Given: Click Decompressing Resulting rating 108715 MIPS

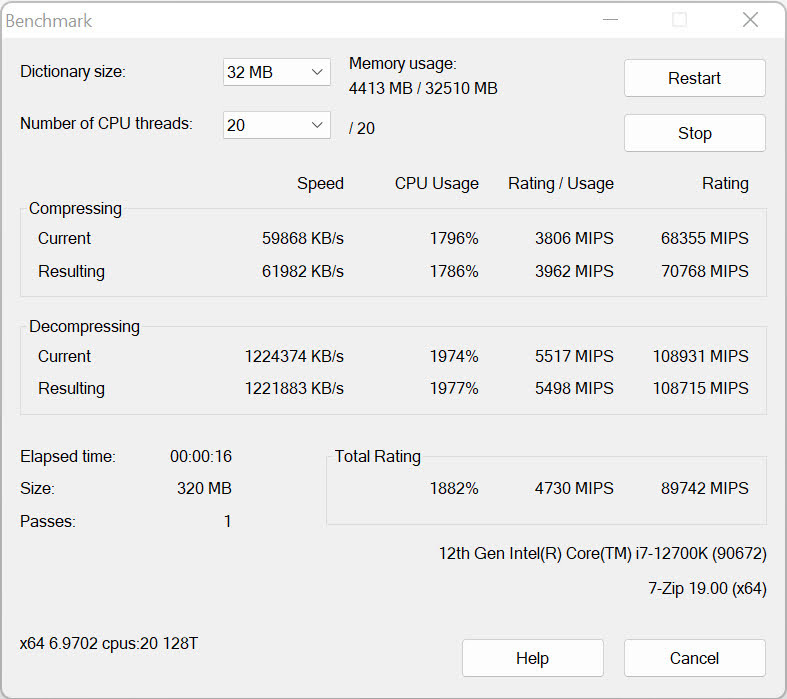Looking at the screenshot, I should [x=700, y=389].
